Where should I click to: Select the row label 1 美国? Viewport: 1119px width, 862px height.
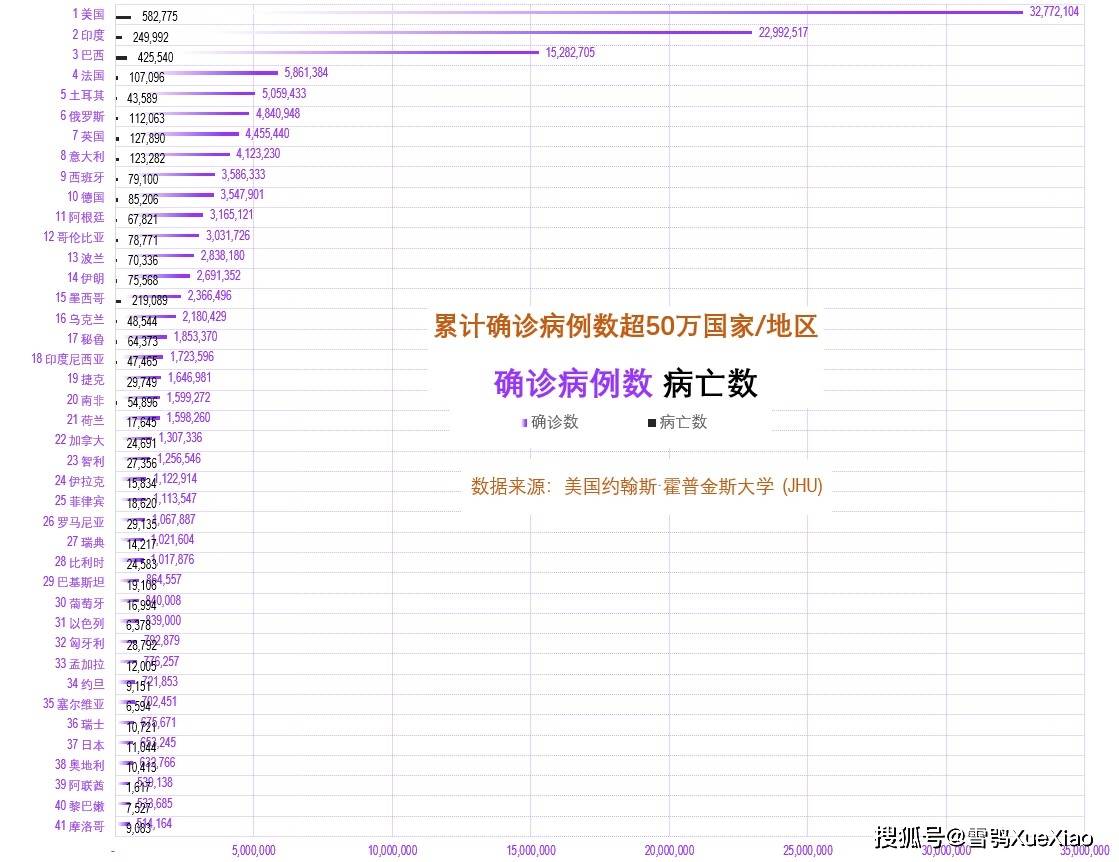coord(88,14)
